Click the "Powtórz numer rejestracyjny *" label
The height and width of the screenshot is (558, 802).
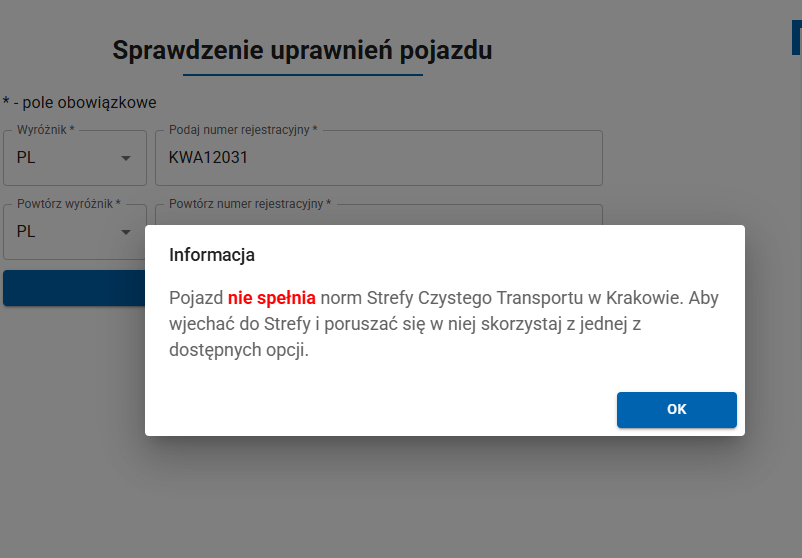tap(250, 203)
